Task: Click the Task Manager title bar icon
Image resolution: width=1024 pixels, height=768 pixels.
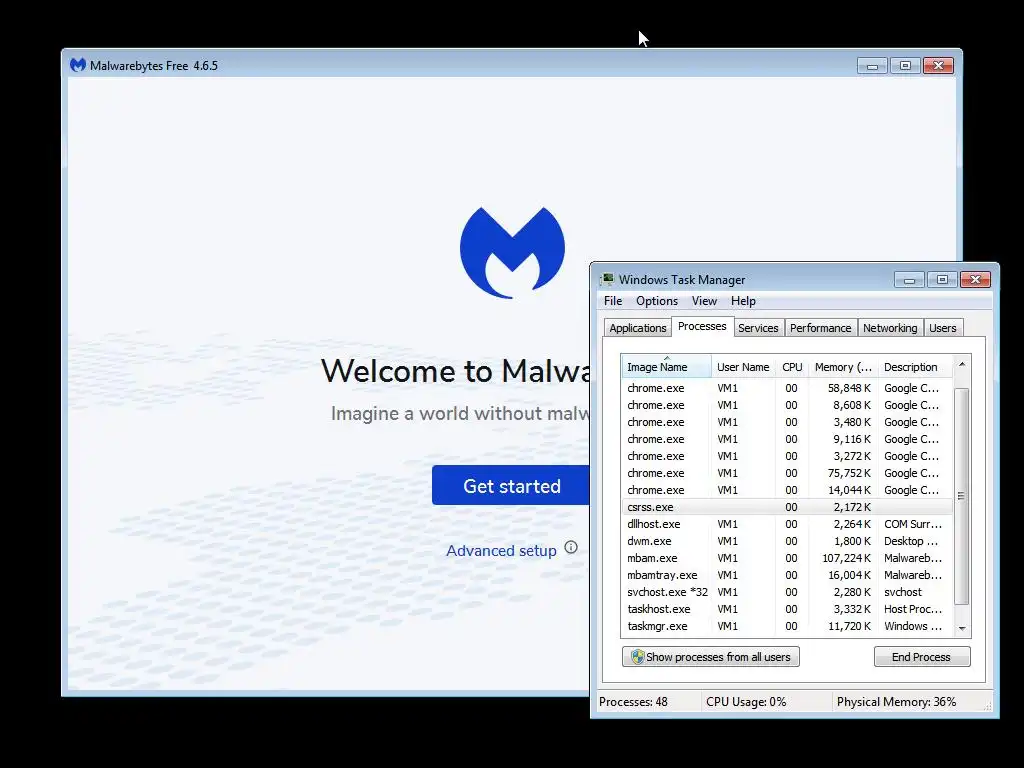Action: pyautogui.click(x=607, y=280)
